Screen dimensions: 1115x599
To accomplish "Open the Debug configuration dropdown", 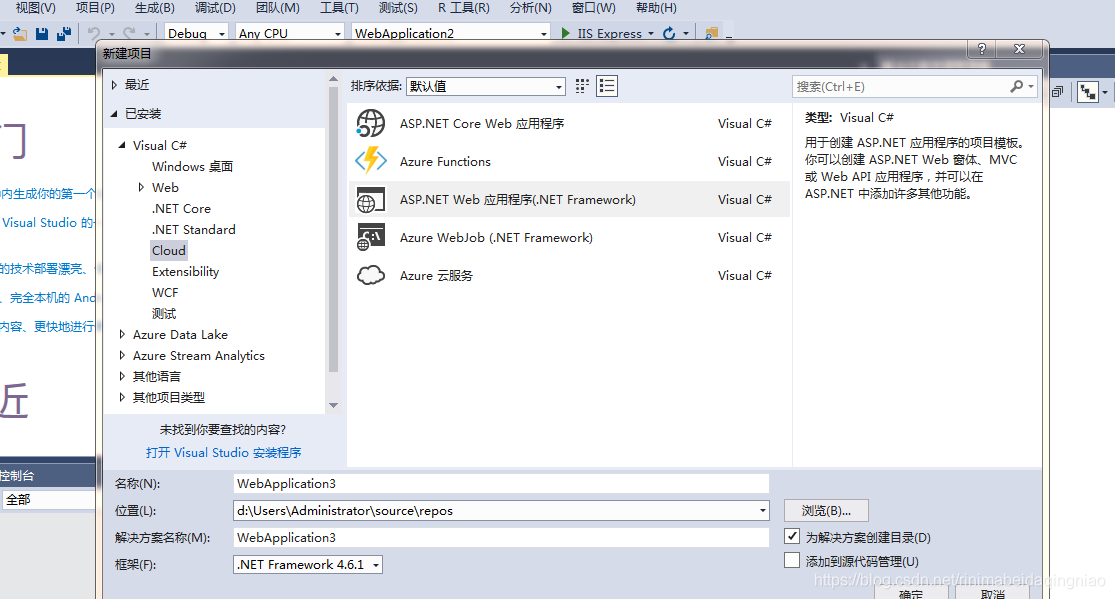I will 196,33.
